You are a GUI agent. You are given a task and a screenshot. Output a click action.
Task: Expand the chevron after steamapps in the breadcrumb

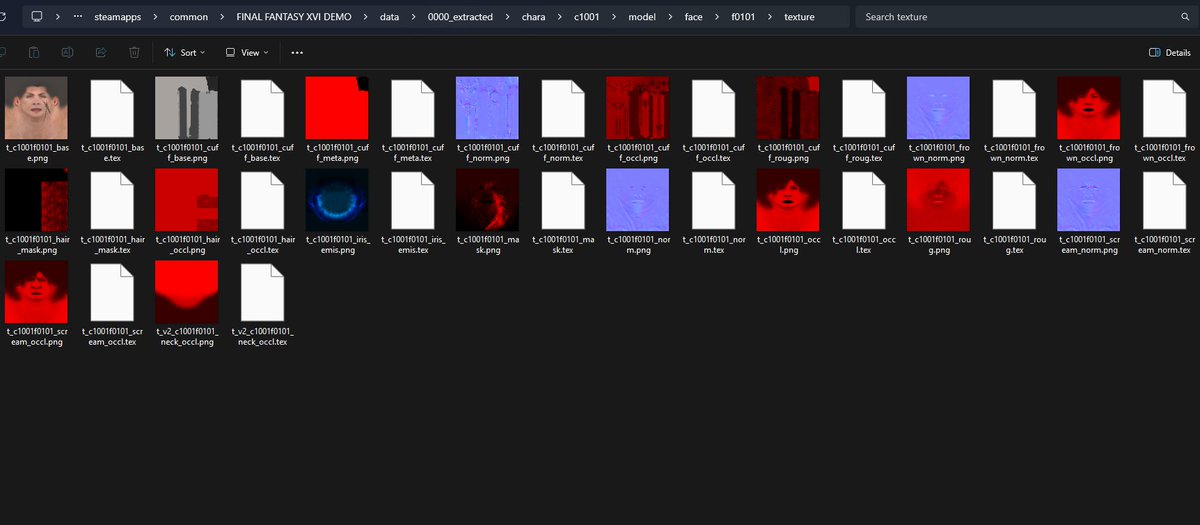(x=155, y=17)
